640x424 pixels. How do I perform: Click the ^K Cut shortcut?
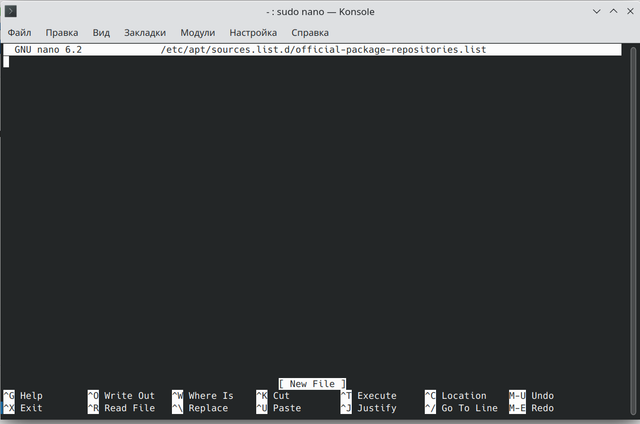click(x=273, y=396)
